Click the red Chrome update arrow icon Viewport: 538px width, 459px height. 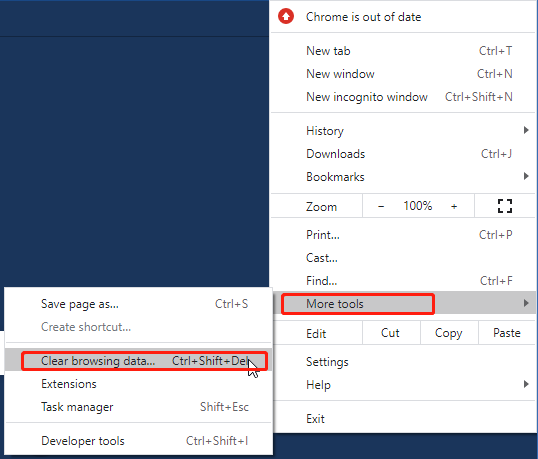click(x=286, y=16)
